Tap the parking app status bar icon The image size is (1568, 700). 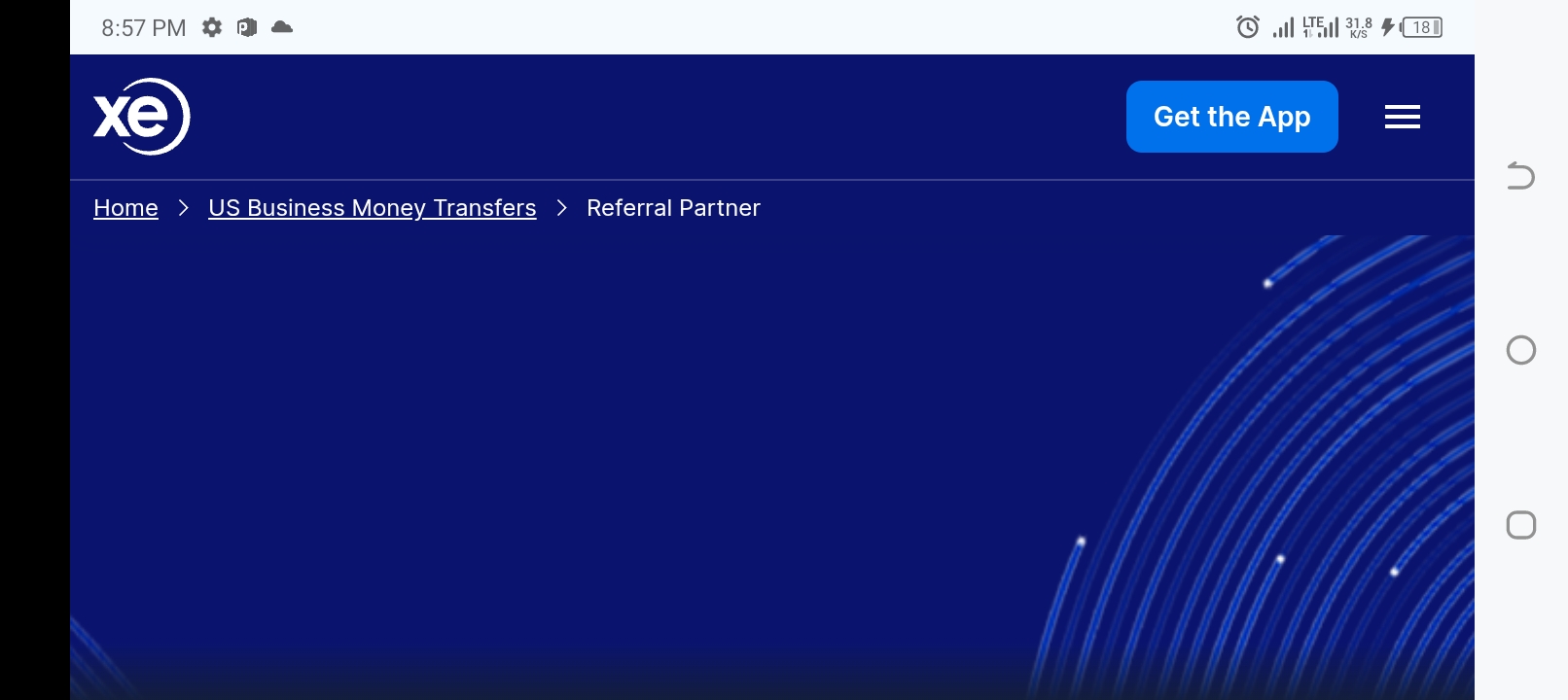point(247,27)
